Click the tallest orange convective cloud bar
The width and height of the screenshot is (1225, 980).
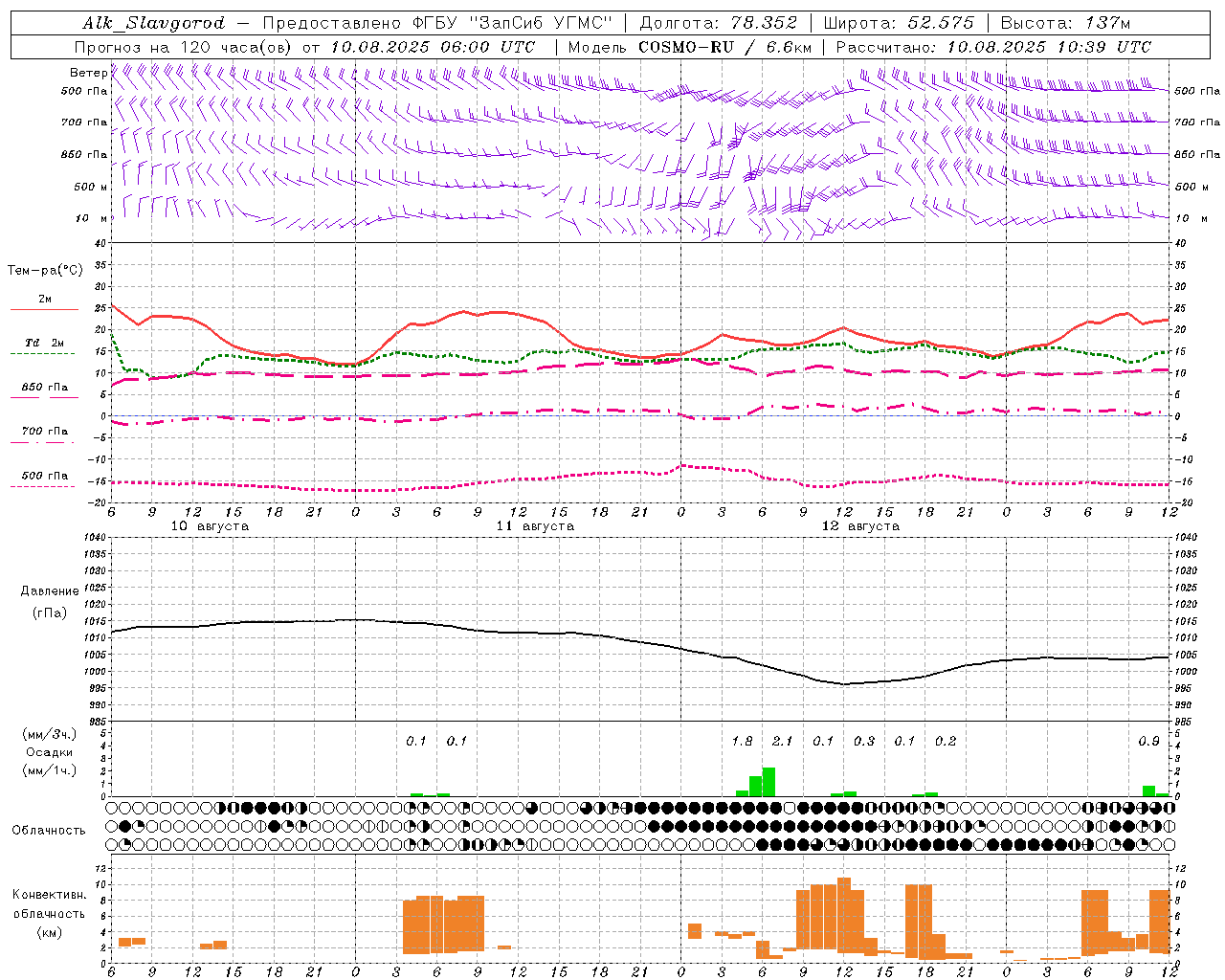pos(843,915)
